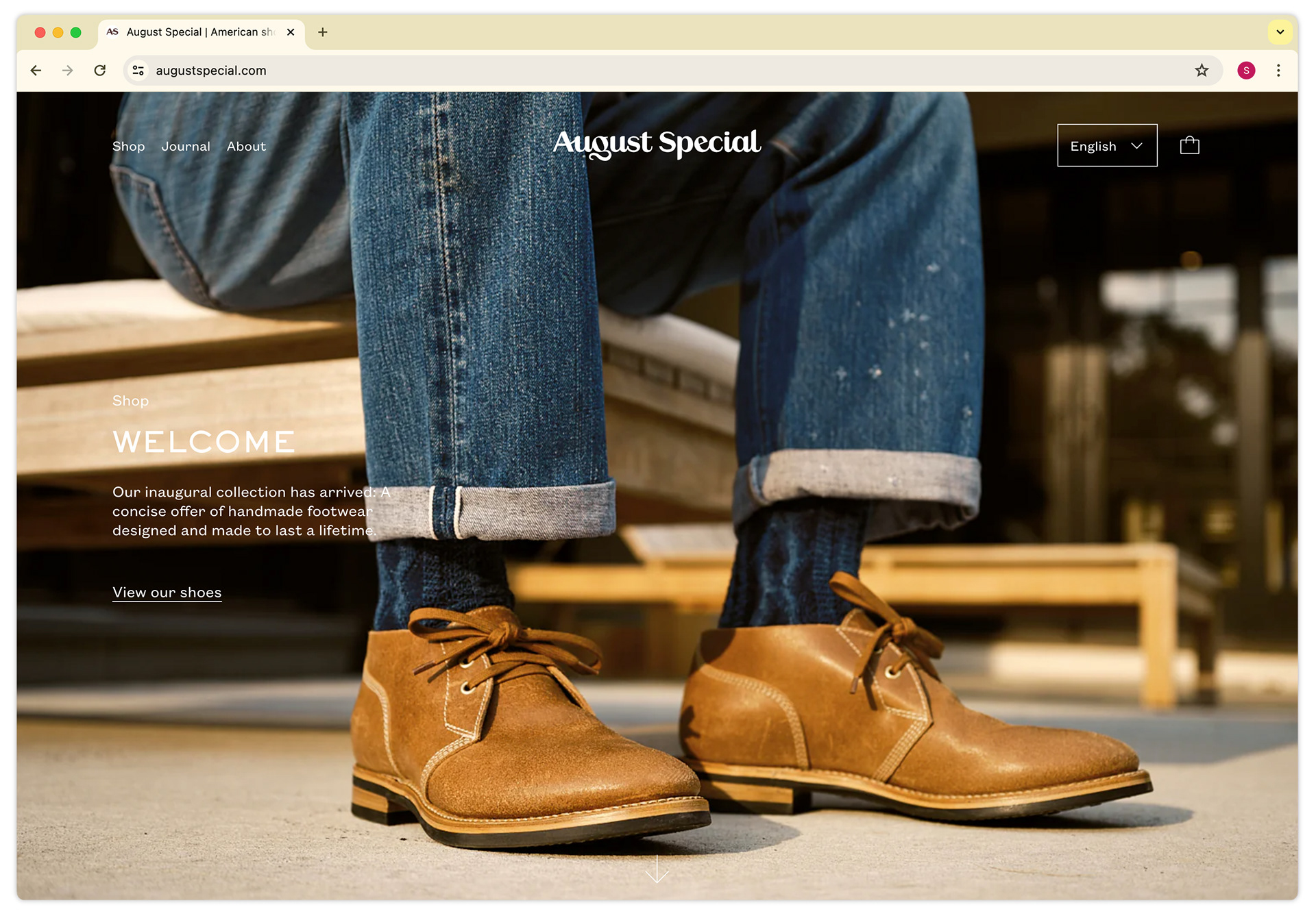Go back to the previous page
Viewport: 1316px width, 918px height.
(x=36, y=71)
